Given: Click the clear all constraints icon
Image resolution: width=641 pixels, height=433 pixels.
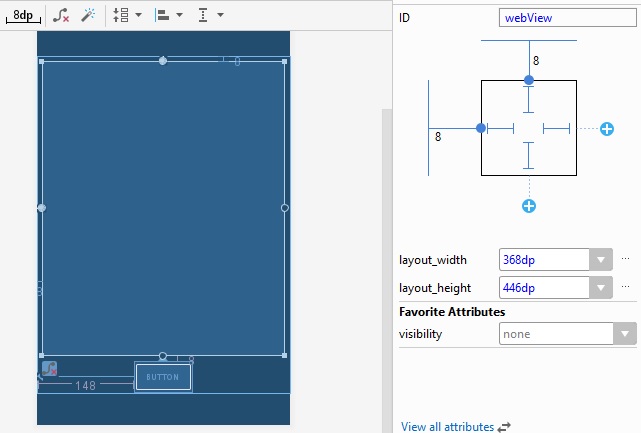Looking at the screenshot, I should pos(62,16).
